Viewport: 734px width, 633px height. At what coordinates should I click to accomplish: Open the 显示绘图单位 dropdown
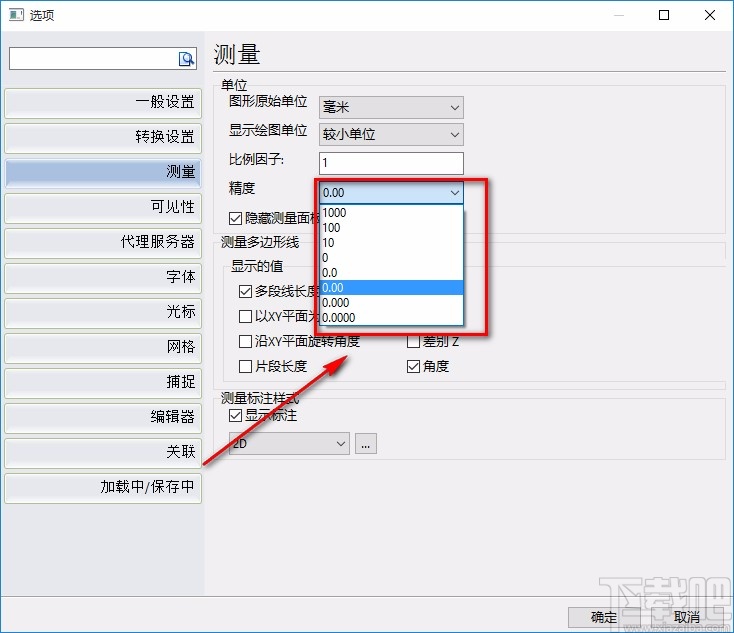[391, 134]
